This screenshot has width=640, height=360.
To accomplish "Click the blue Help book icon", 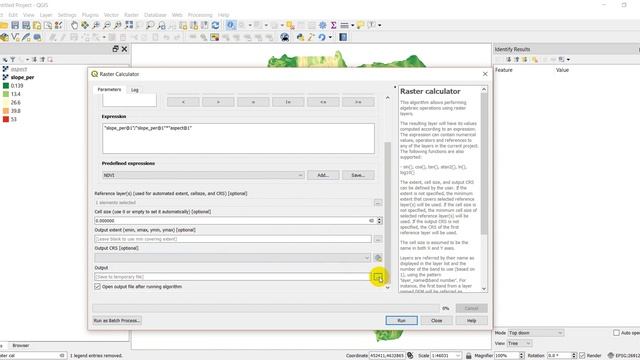I will (x=343, y=38).
